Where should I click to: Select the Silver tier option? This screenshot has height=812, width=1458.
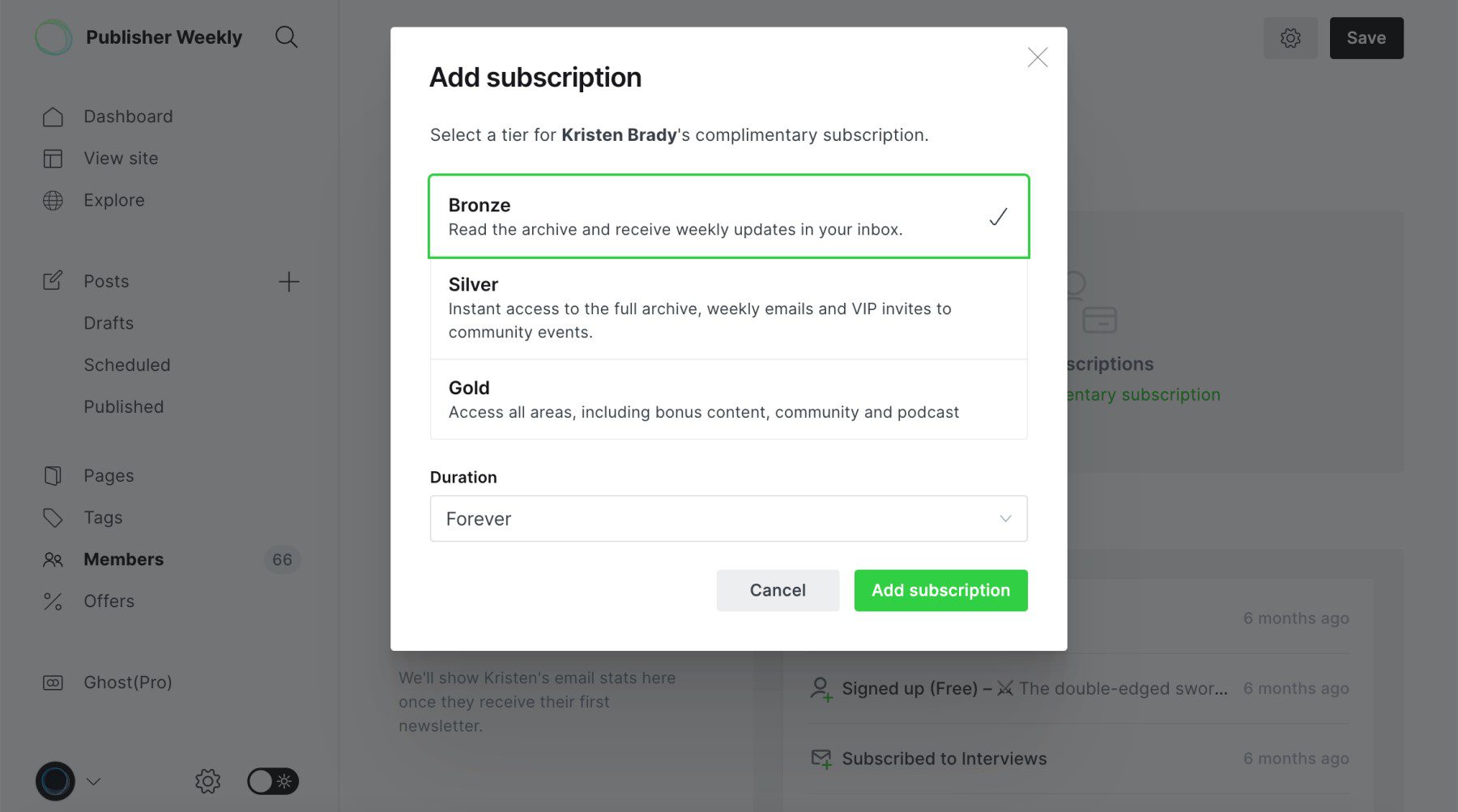[x=727, y=308]
